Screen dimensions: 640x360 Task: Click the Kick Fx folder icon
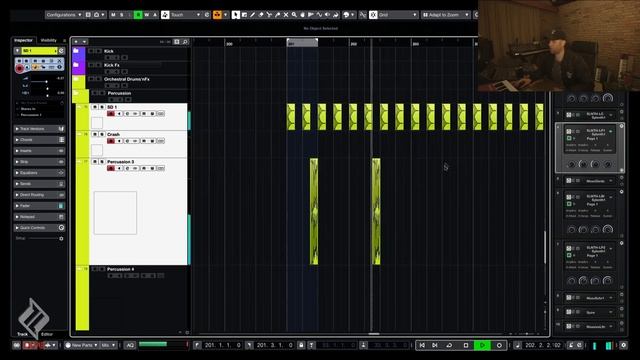click(76, 65)
